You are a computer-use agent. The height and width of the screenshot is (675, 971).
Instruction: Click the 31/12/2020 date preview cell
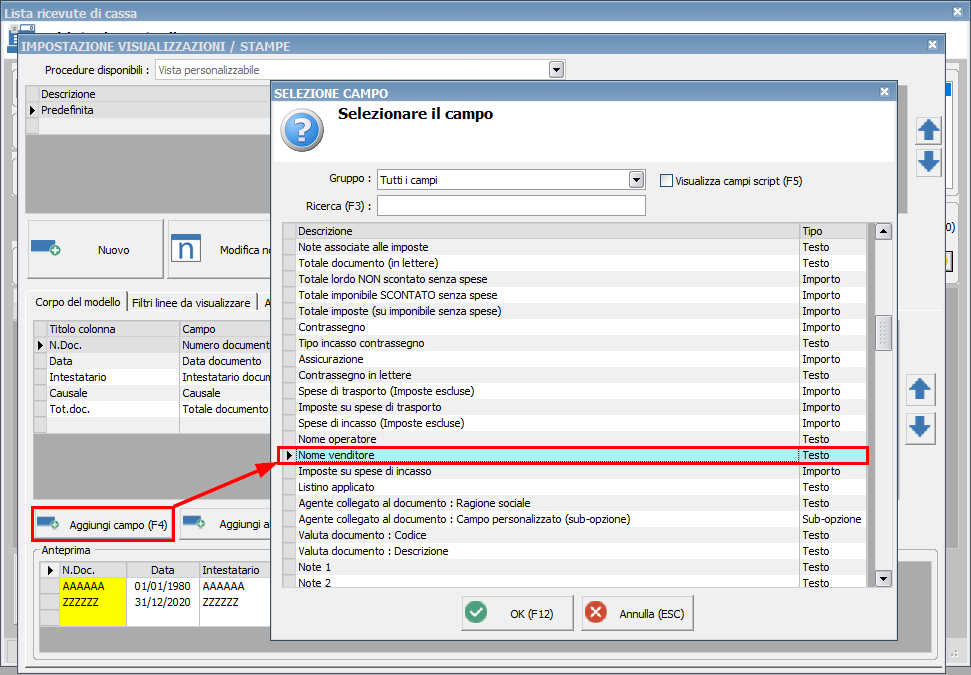point(163,602)
